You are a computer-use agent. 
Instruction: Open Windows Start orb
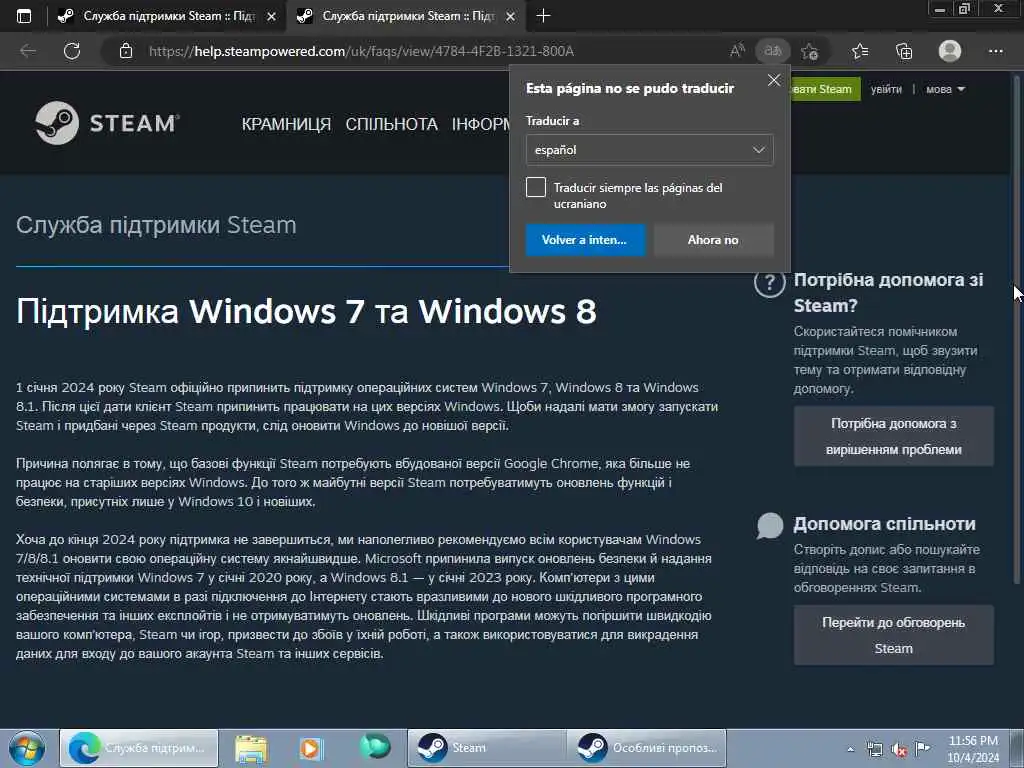[27, 748]
